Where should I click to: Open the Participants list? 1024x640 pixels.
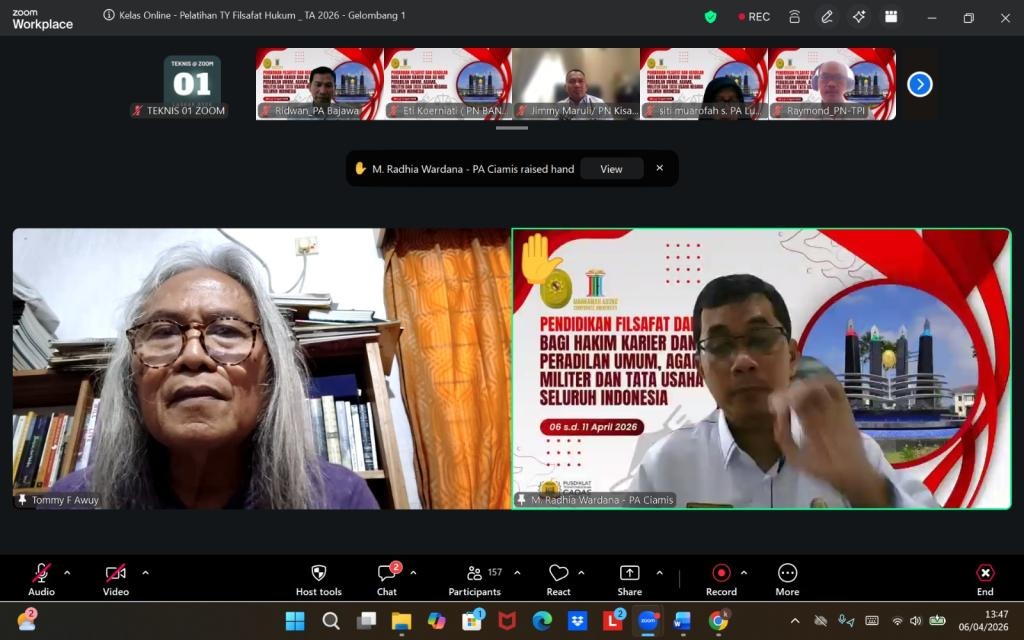coord(475,573)
